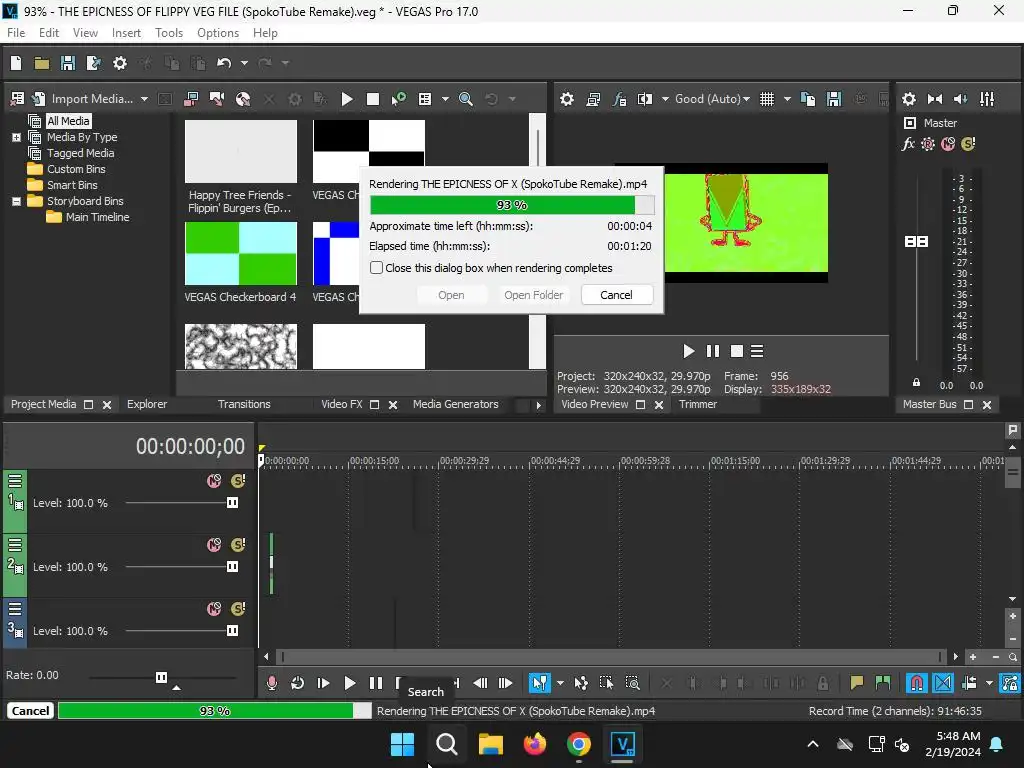
Task: Open overlays dropdown arrow beside grid icon
Action: [x=787, y=99]
